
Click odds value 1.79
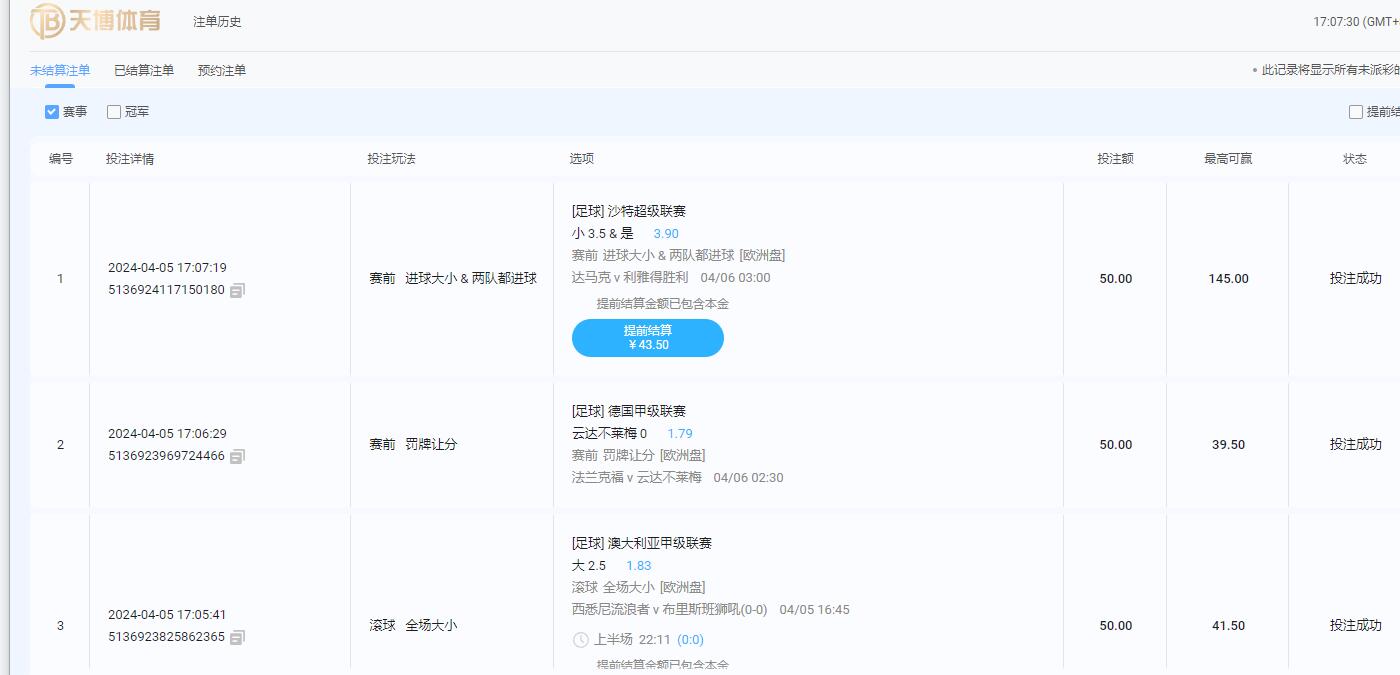click(680, 433)
